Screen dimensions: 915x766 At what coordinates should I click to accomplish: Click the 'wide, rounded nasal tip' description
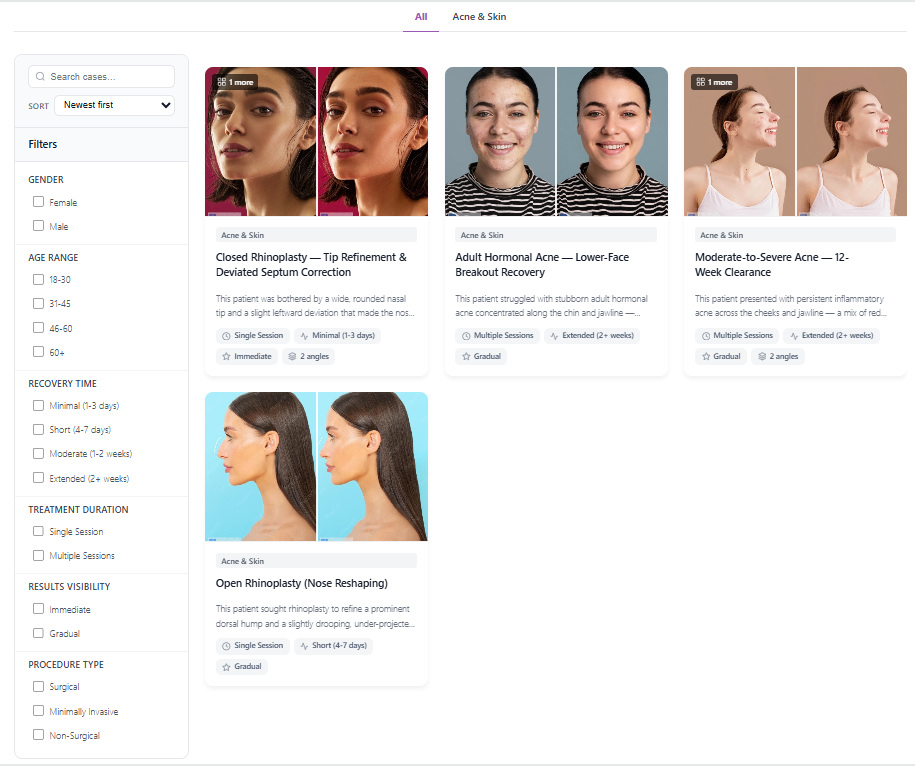tap(315, 306)
